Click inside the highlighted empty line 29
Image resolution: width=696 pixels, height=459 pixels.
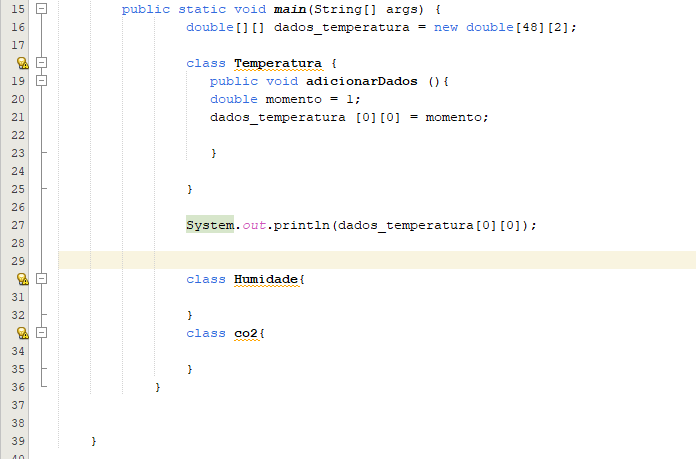[377, 260]
